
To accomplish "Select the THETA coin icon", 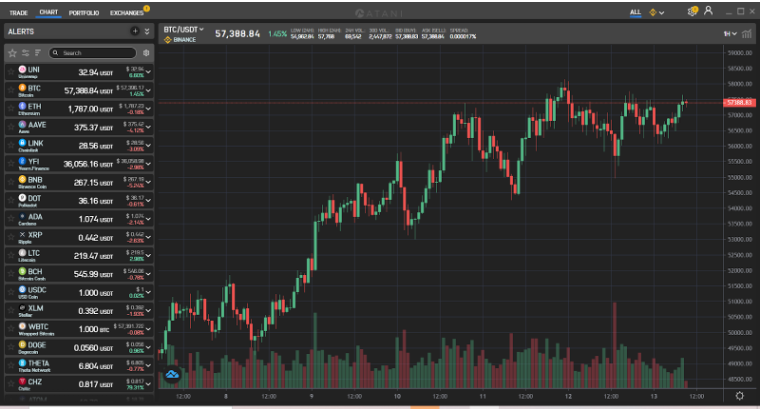I will 22,363.
